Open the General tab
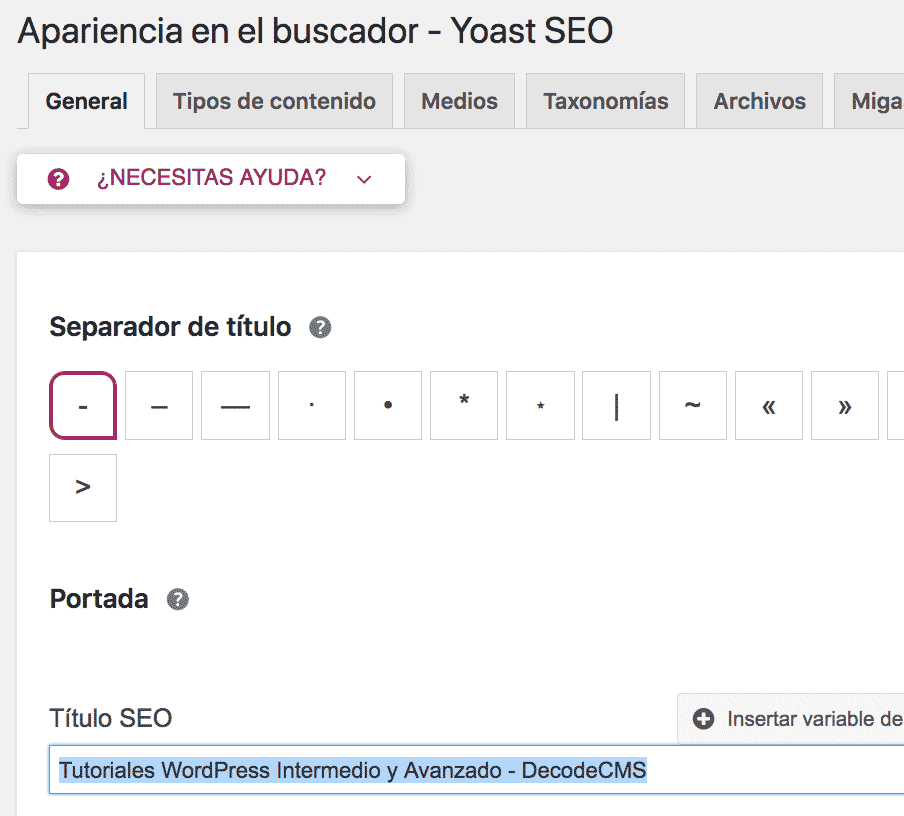 [x=86, y=101]
